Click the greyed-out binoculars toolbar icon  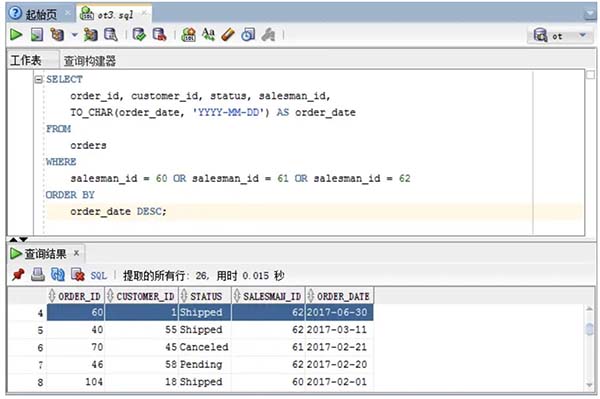pyautogui.click(x=268, y=35)
